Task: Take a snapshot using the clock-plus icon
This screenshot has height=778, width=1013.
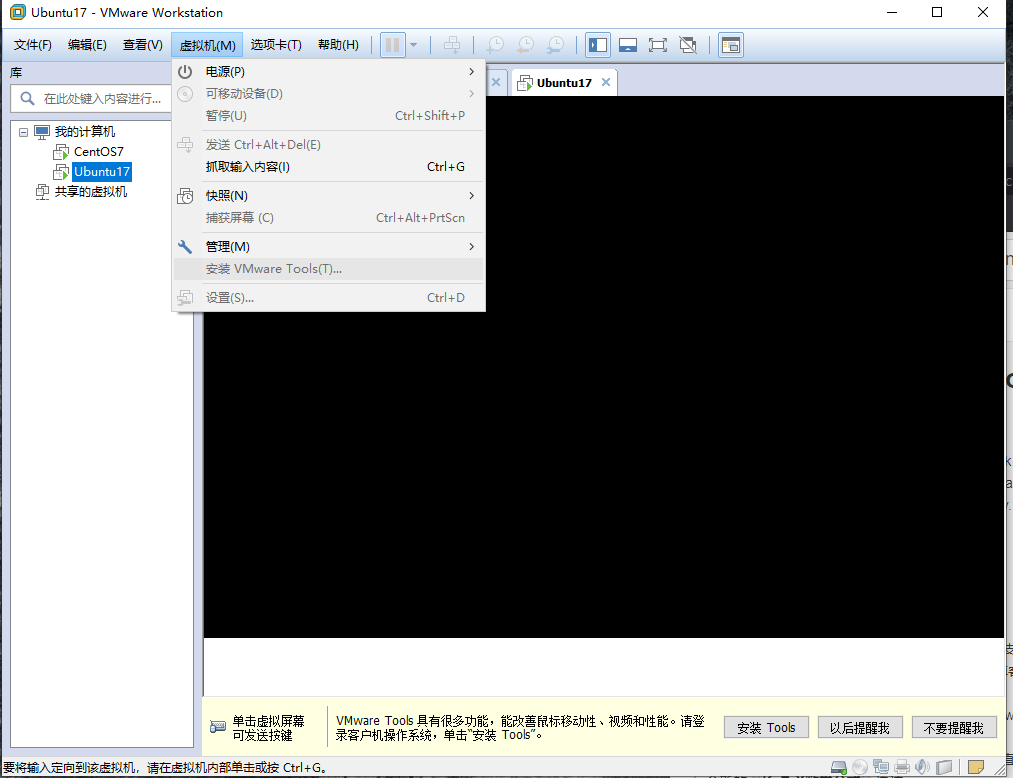Action: pos(494,44)
